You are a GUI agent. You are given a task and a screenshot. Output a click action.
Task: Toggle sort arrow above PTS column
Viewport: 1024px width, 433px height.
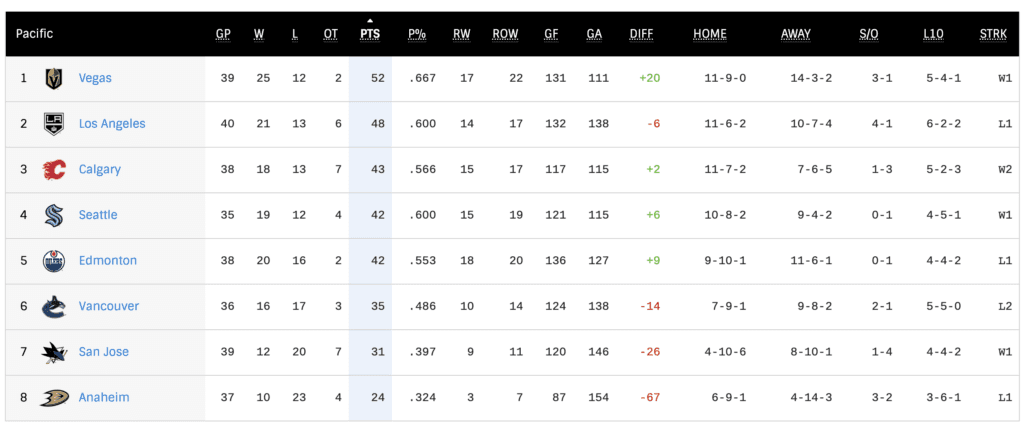pos(370,20)
